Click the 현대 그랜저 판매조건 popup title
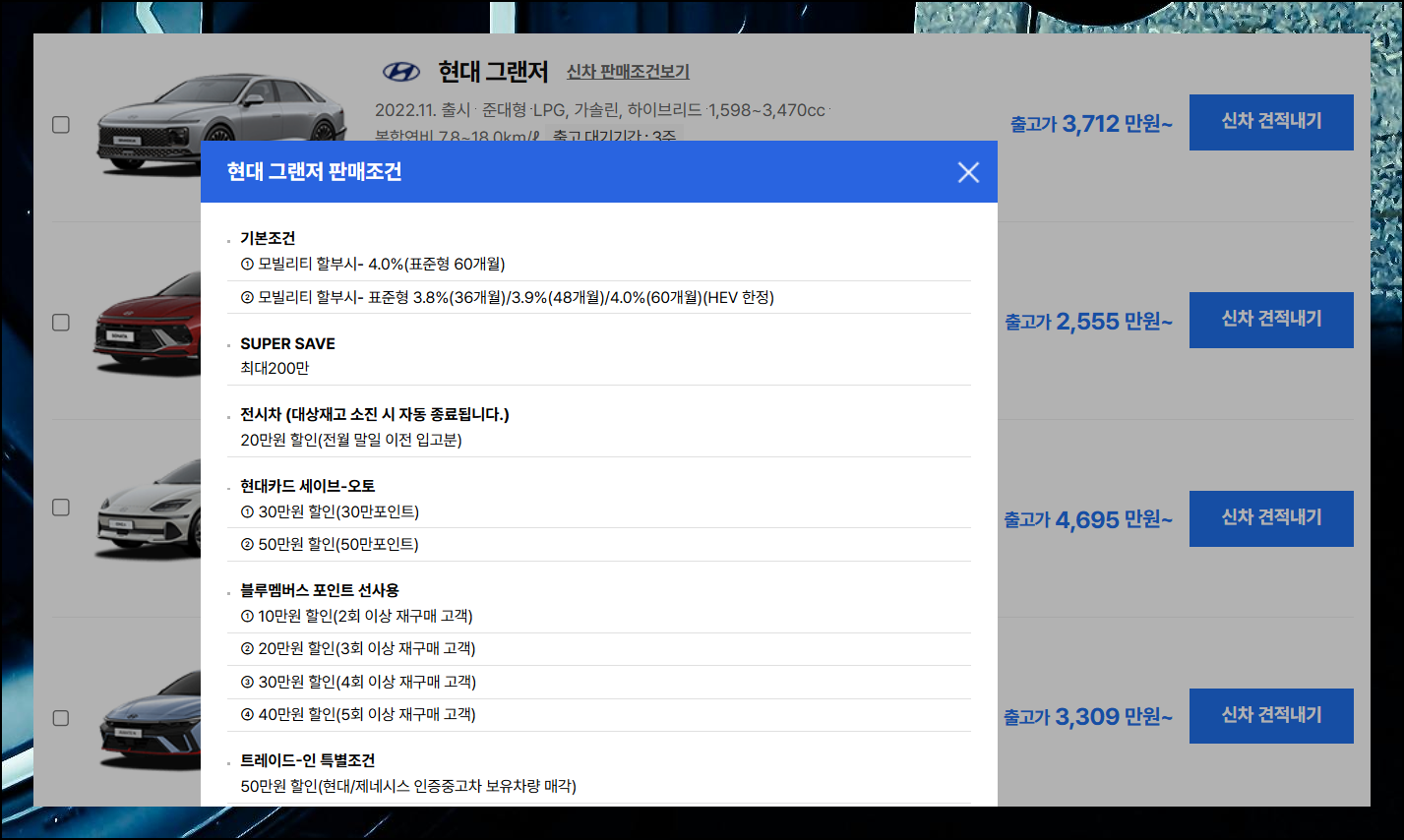The height and width of the screenshot is (840, 1404). tap(314, 172)
